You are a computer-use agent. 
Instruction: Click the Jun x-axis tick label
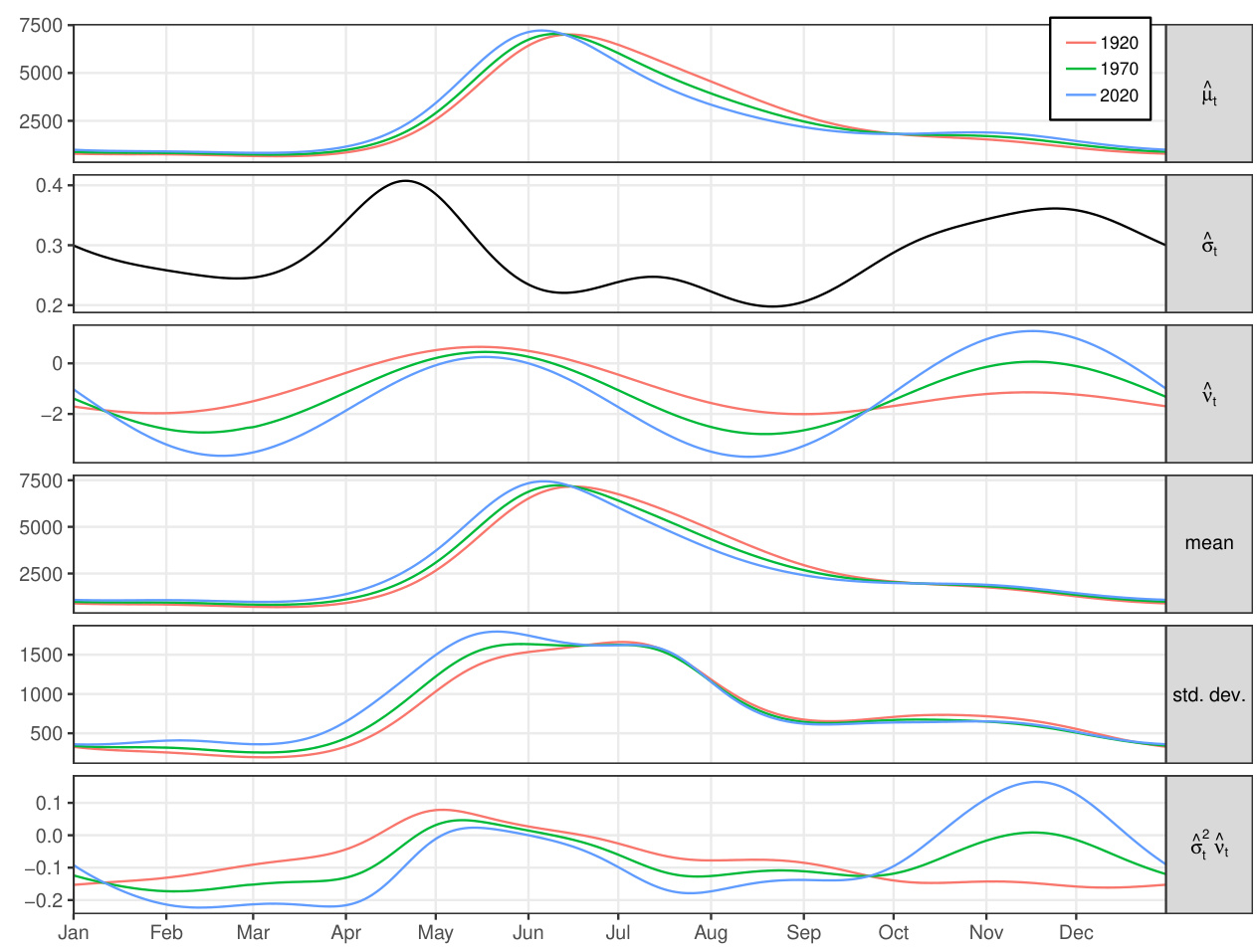point(527,933)
